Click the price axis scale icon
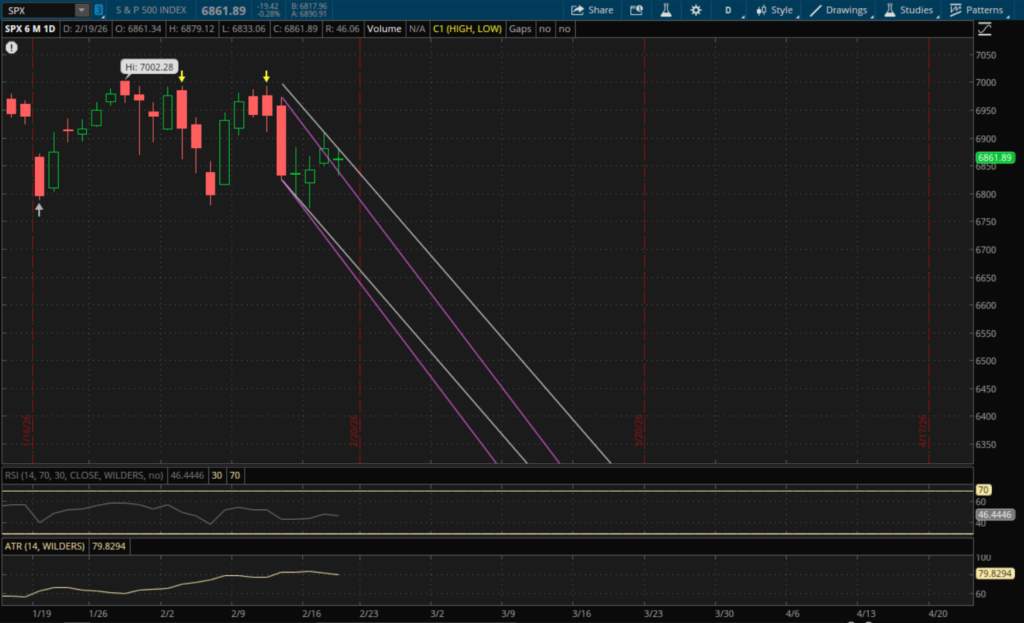1024x623 pixels. 982,29
